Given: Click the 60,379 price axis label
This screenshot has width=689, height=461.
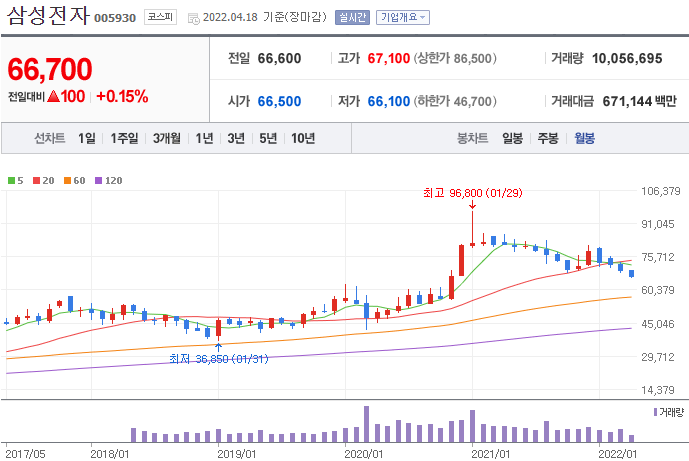Looking at the screenshot, I should coord(658,290).
